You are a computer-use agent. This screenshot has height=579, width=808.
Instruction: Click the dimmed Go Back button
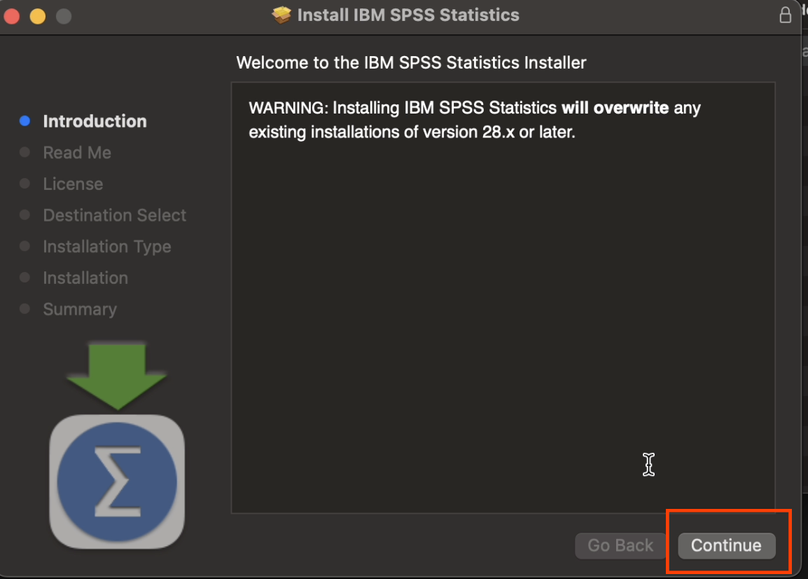point(620,545)
